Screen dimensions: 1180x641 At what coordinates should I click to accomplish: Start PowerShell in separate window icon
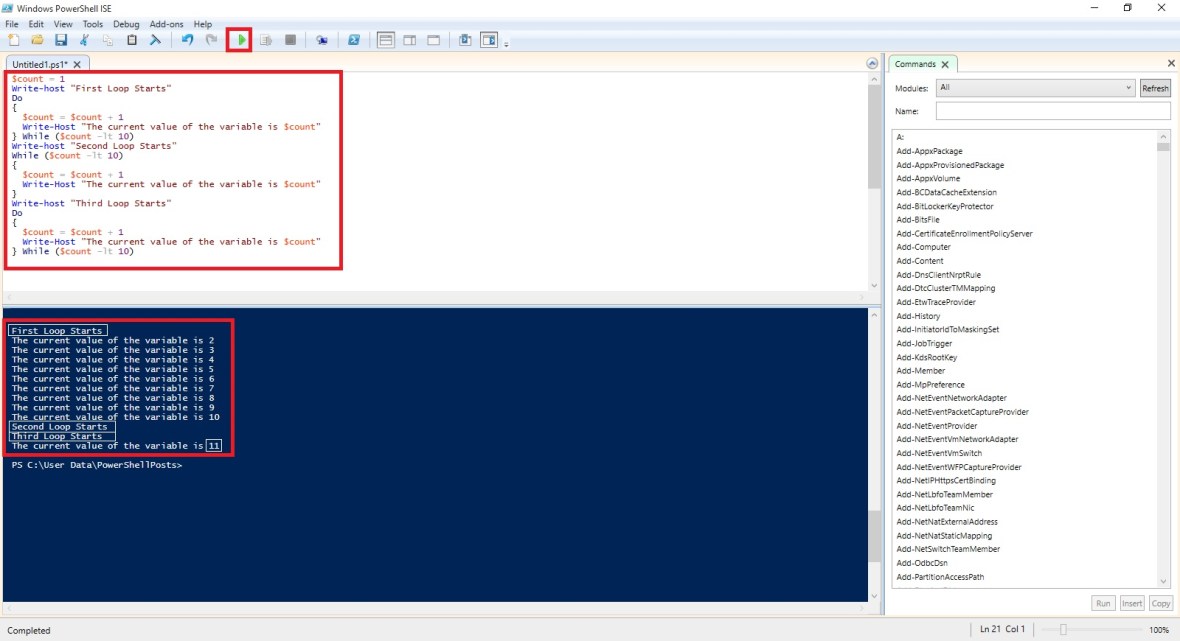(353, 40)
